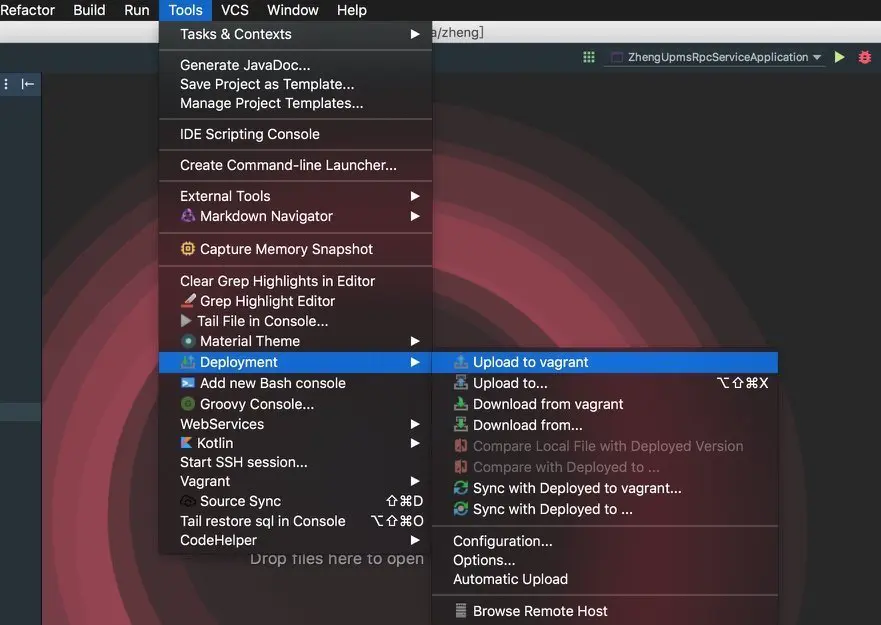Choose Download from vagrant option
This screenshot has width=881, height=625.
(547, 404)
